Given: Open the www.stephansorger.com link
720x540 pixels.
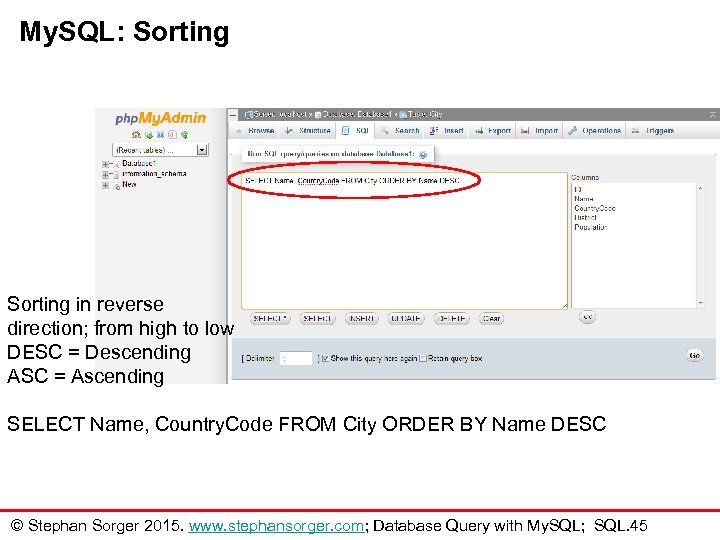Looking at the screenshot, I should tap(276, 526).
